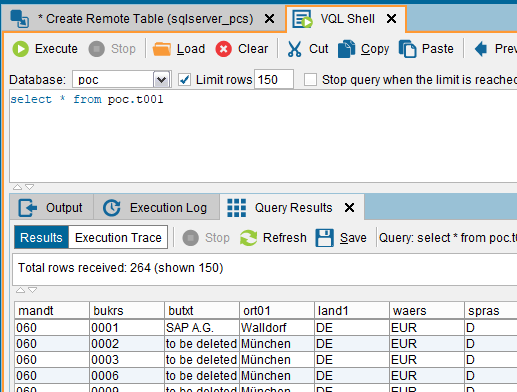Close the Create Remote Table tab
Image resolution: width=517 pixels, height=392 pixels.
[x=269, y=19]
